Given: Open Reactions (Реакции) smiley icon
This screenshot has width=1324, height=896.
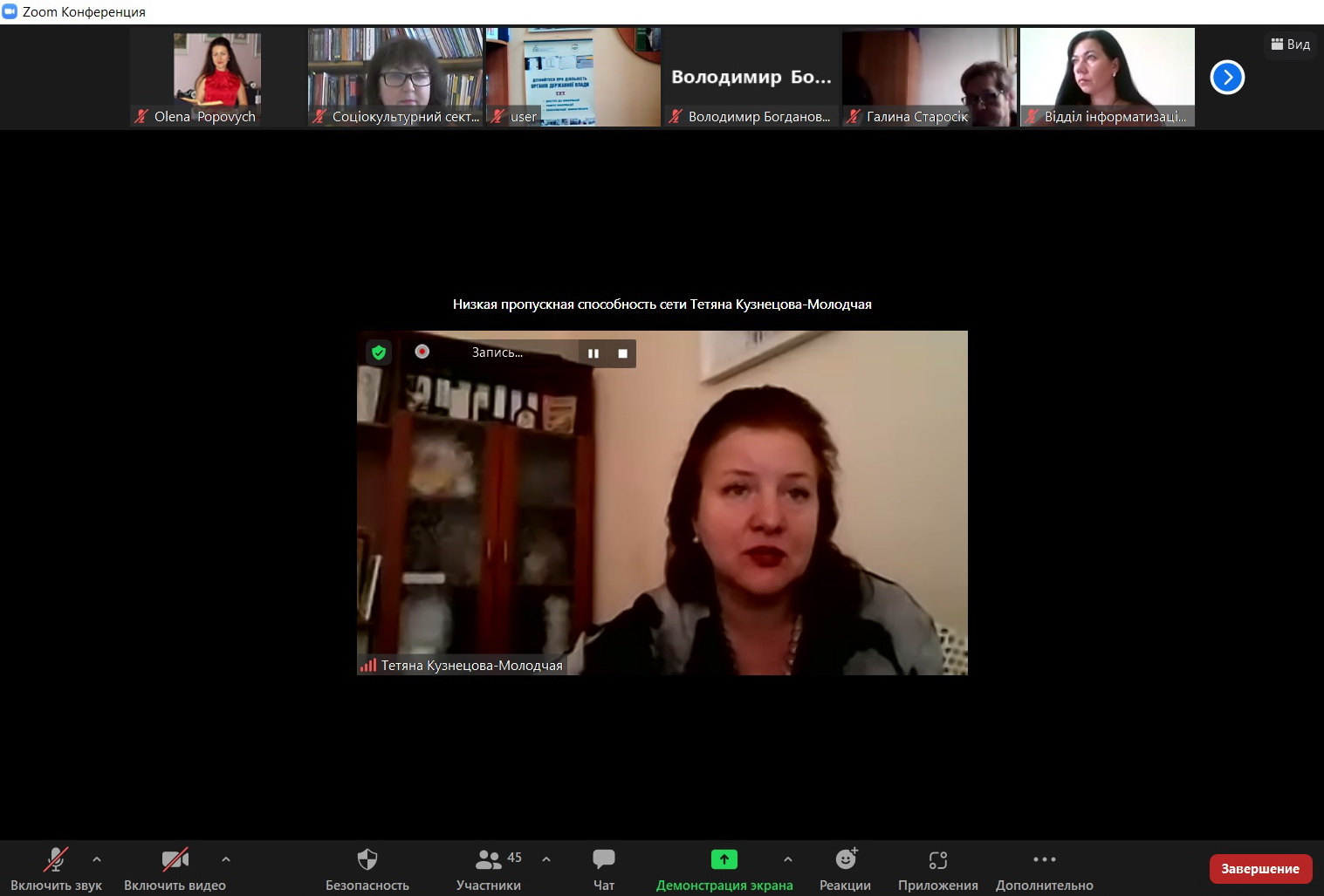Looking at the screenshot, I should [845, 860].
